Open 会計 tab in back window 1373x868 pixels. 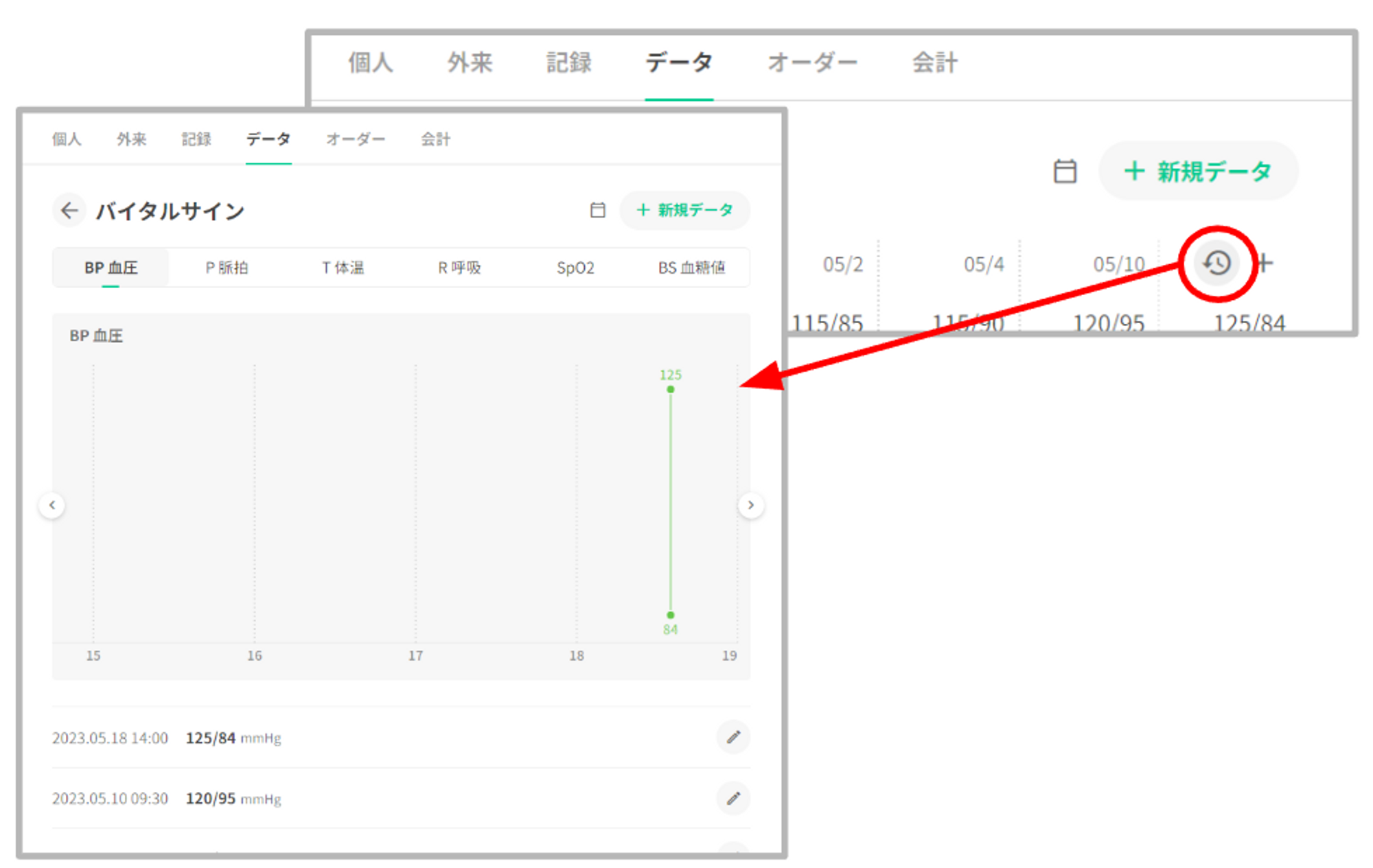(934, 63)
